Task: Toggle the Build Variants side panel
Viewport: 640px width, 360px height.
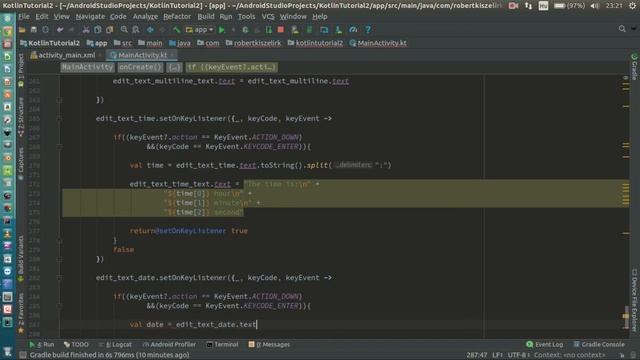Action: pos(21,259)
